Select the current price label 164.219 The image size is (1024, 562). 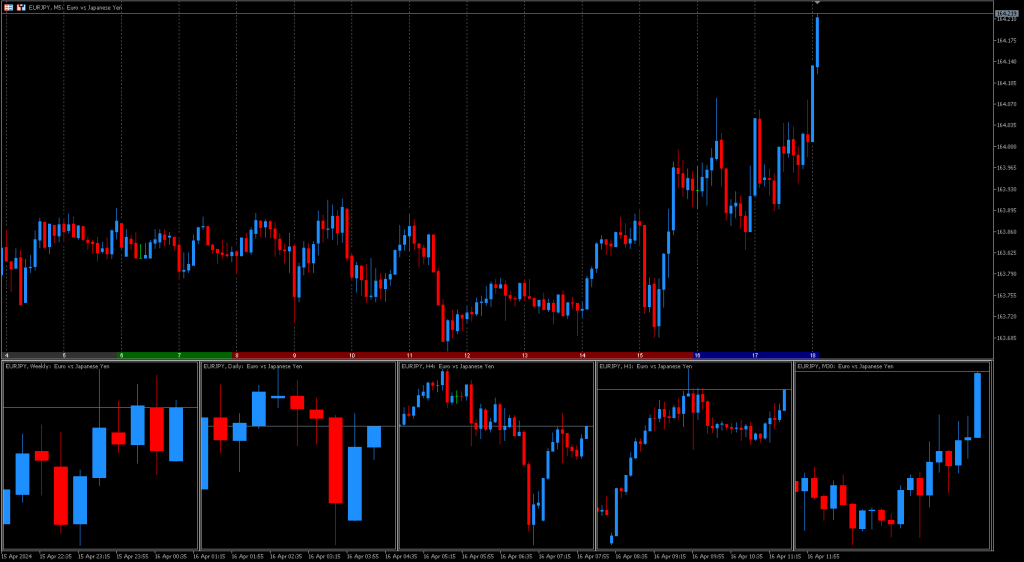click(x=1006, y=13)
